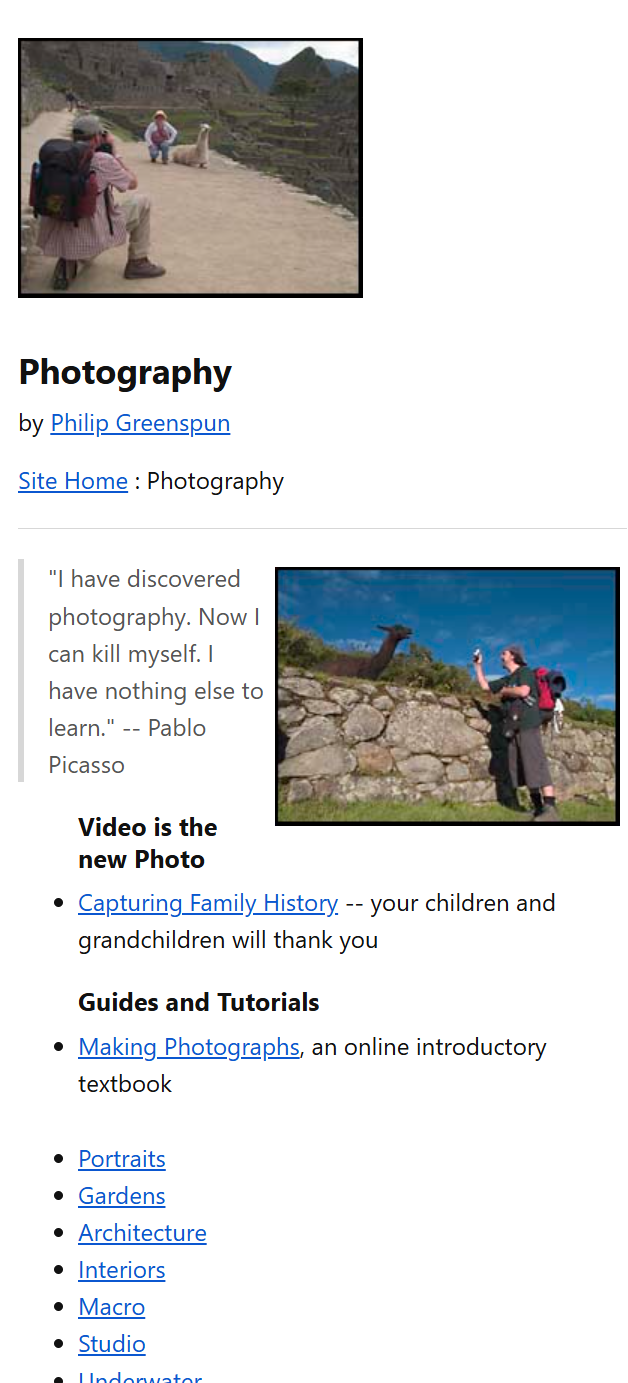Open Philip Greenspun author link
The width and height of the screenshot is (628, 1383).
tap(140, 423)
